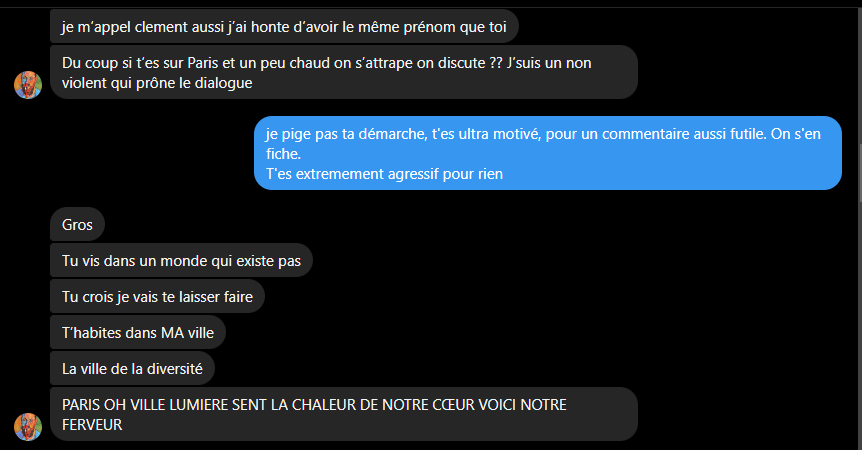Screen dimensions: 862x450
Task: Select the 'T'habites dans MA ville' message
Action: pyautogui.click(x=137, y=332)
